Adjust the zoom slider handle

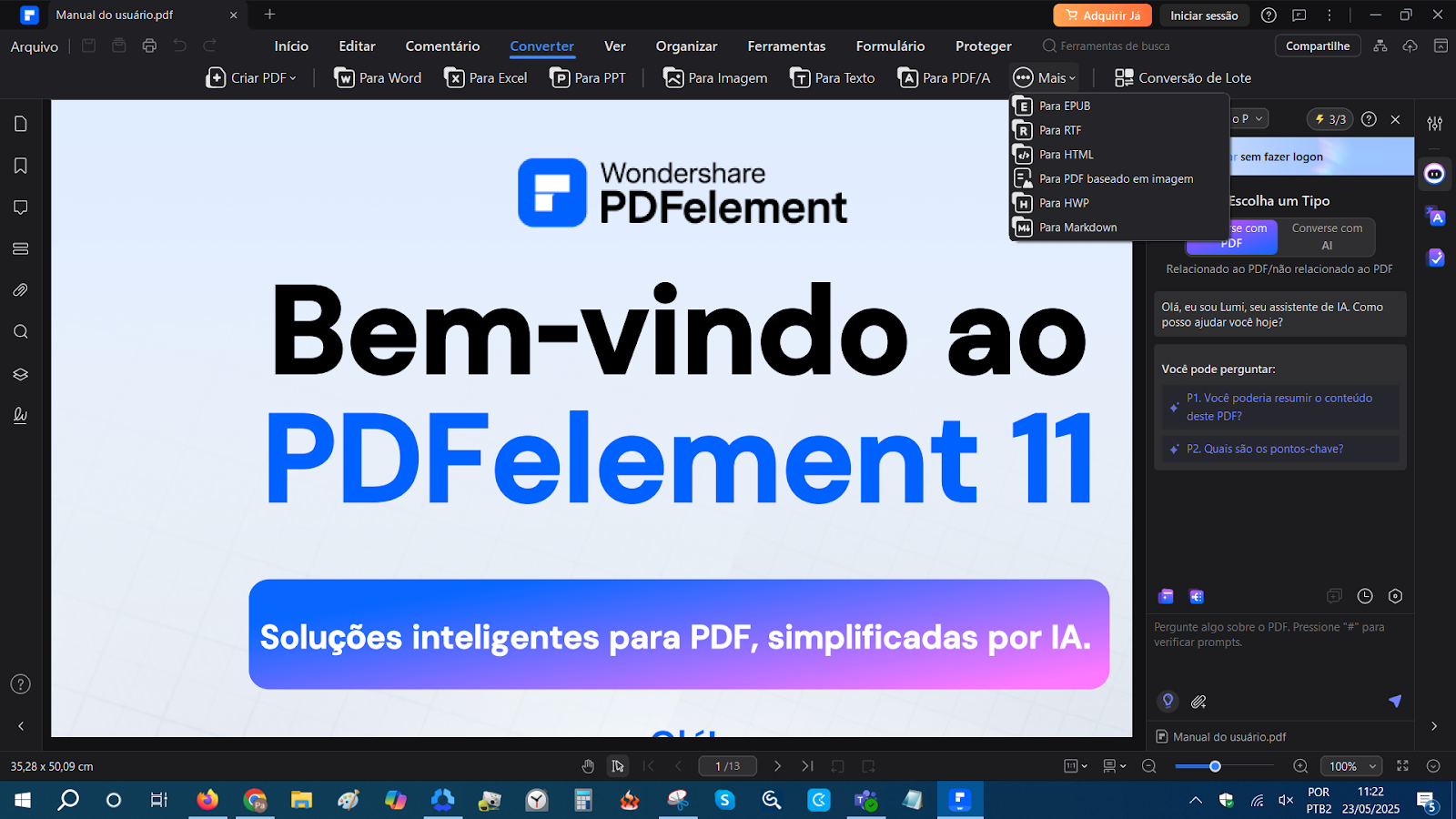pyautogui.click(x=1215, y=766)
